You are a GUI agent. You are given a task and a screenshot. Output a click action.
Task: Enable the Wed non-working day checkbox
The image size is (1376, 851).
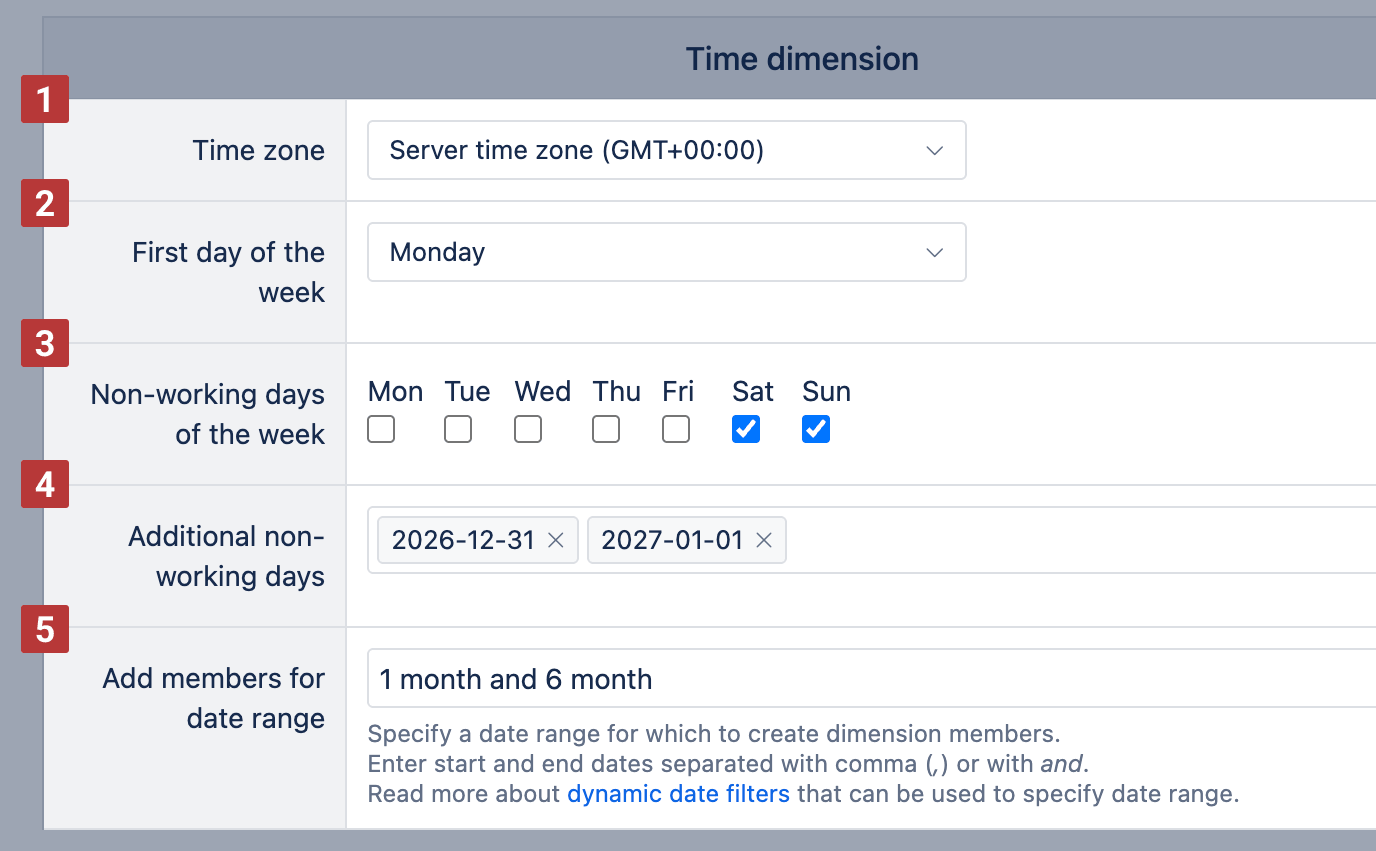[528, 430]
